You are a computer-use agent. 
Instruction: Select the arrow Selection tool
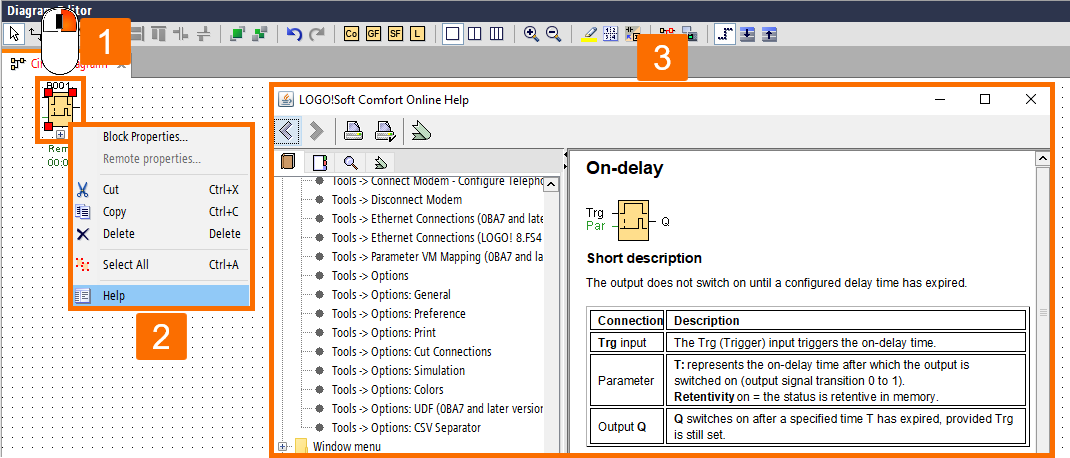(16, 33)
